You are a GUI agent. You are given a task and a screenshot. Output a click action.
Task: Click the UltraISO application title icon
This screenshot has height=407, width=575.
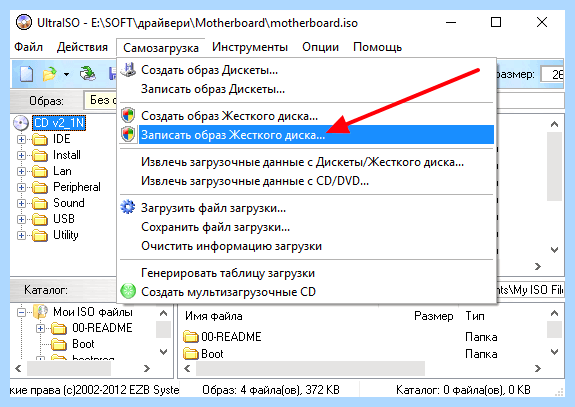(24, 22)
